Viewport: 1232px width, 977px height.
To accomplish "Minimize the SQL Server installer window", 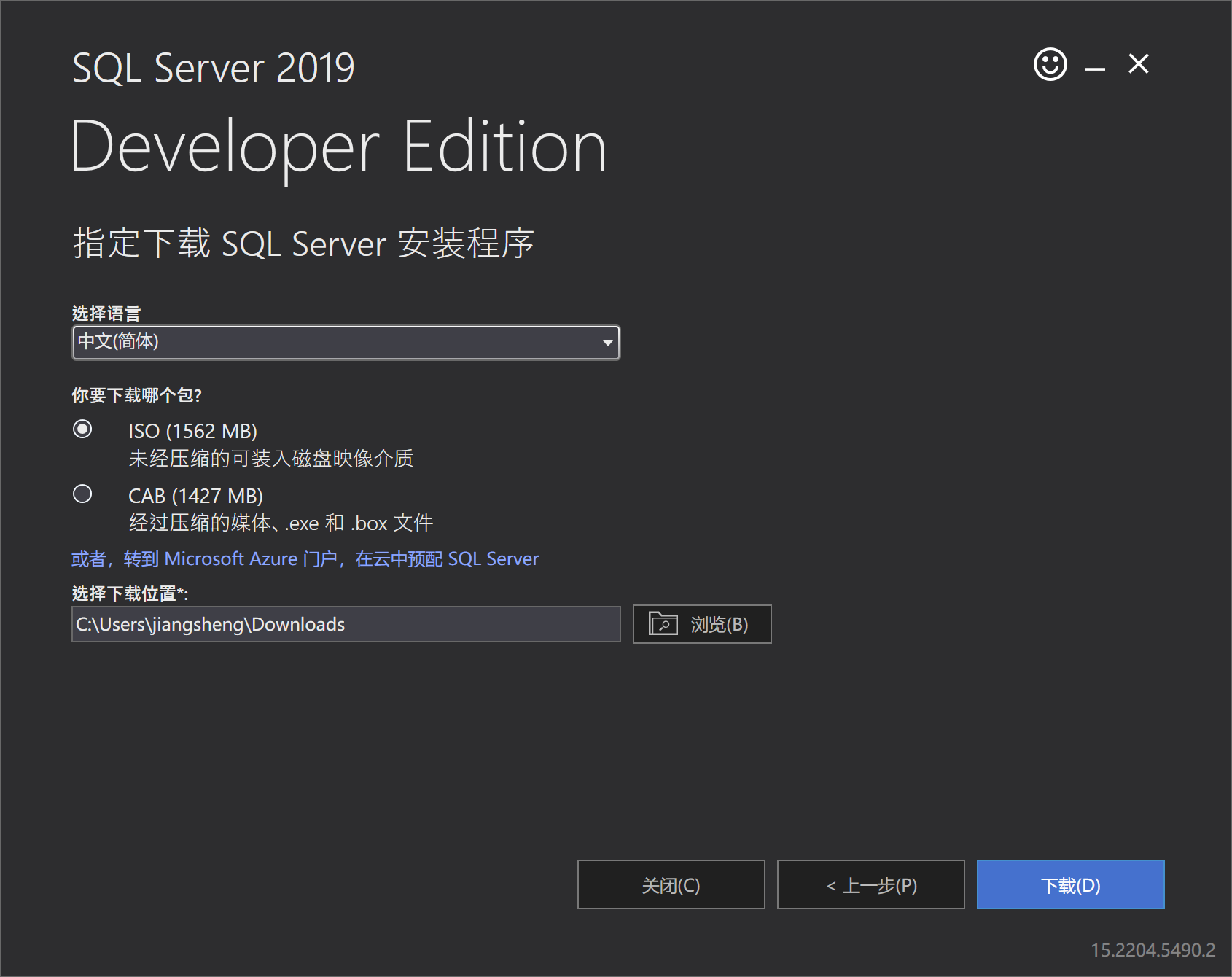I will (1094, 67).
